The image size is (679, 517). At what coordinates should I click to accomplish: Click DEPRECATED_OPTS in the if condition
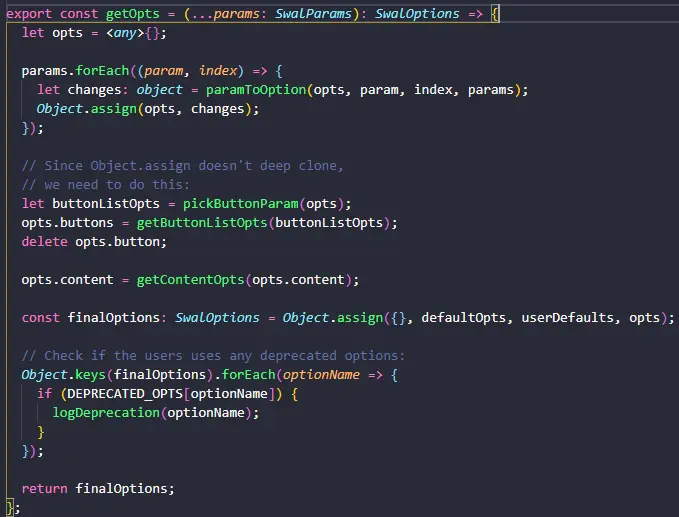click(x=125, y=394)
